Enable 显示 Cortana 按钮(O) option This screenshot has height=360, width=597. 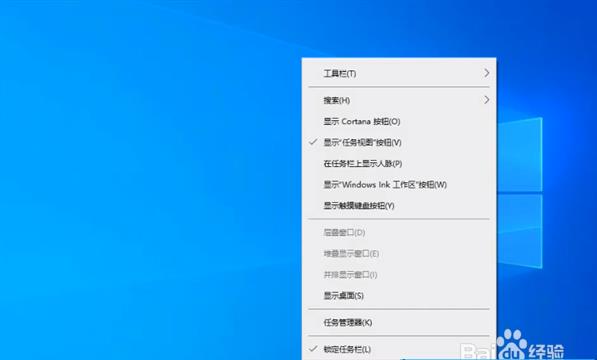point(399,121)
